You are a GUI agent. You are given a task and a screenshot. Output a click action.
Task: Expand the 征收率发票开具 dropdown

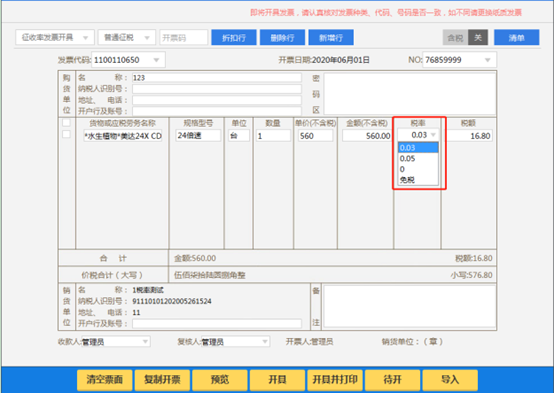55,37
